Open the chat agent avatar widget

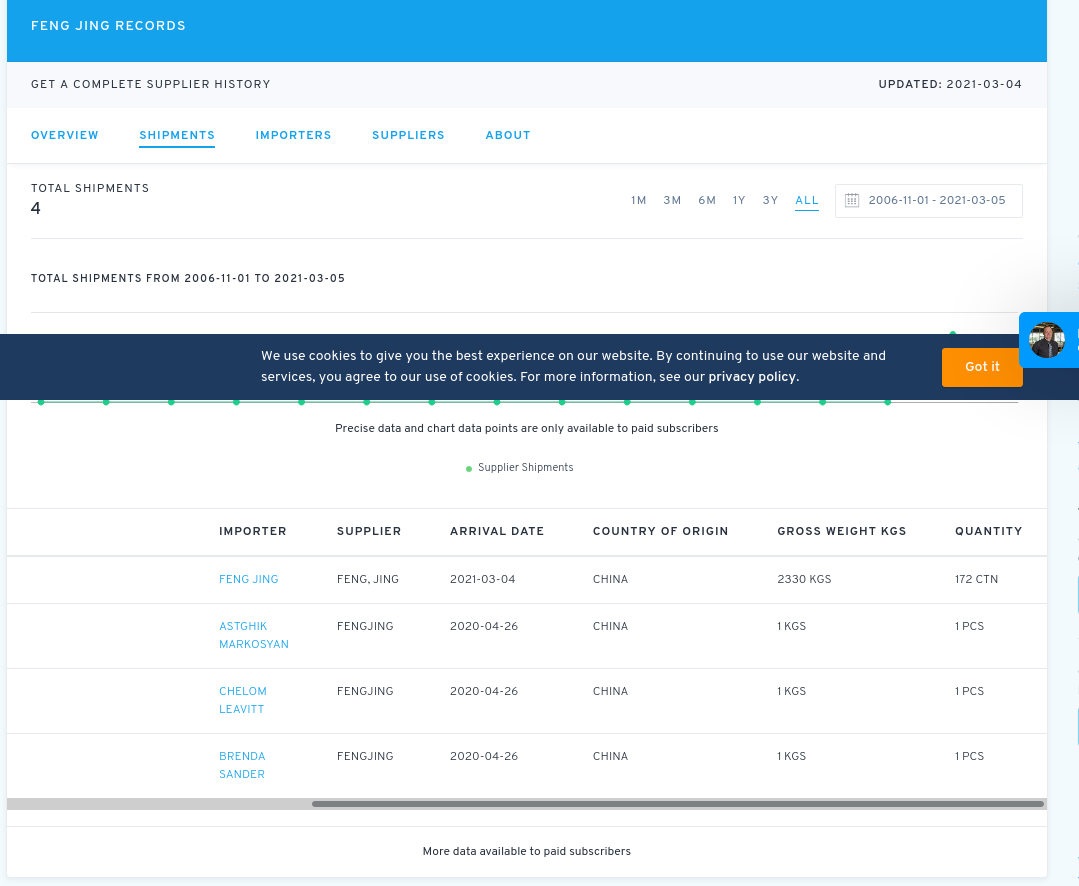(1047, 340)
